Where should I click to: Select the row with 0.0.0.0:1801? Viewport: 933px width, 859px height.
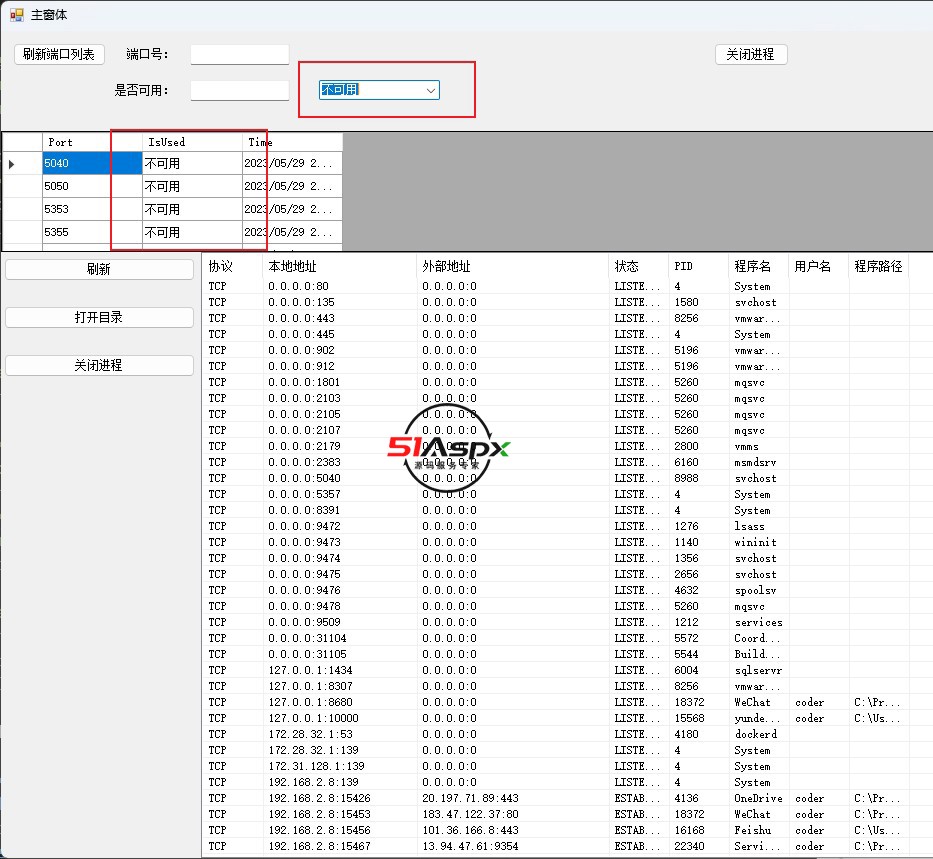tap(556, 382)
